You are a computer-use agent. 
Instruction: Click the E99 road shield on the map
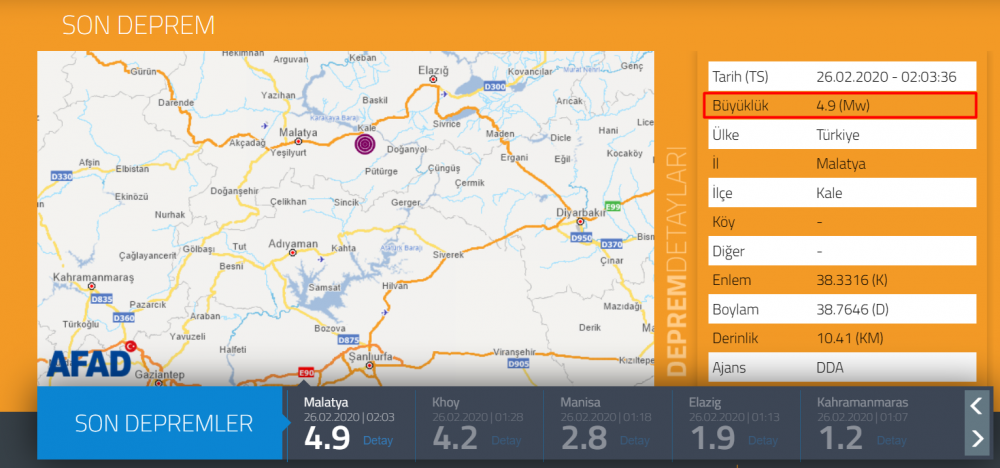613,206
